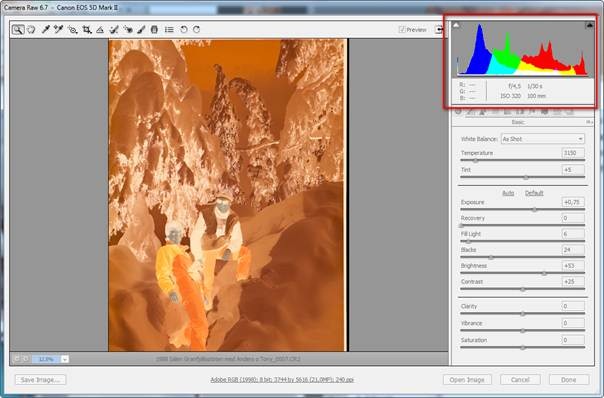Open the Basic panel options menu
Image resolution: width=604 pixels, height=398 pixels.
click(589, 122)
